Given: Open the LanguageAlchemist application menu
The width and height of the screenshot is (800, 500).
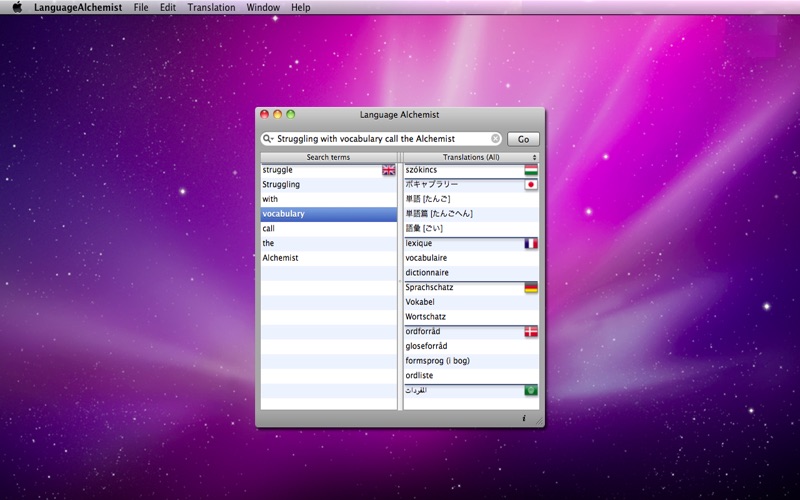Looking at the screenshot, I should 78,7.
